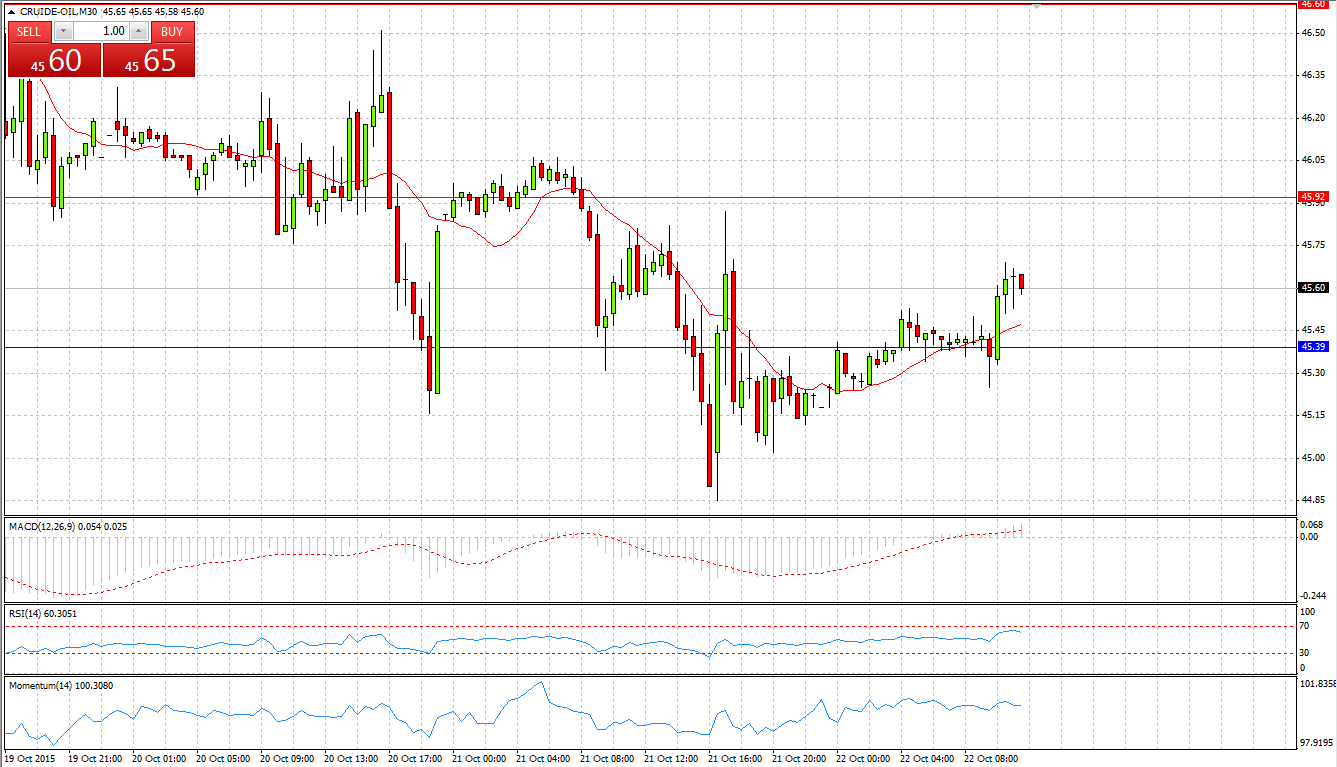Collapse the one-click trading panel triangle

tap(11, 11)
